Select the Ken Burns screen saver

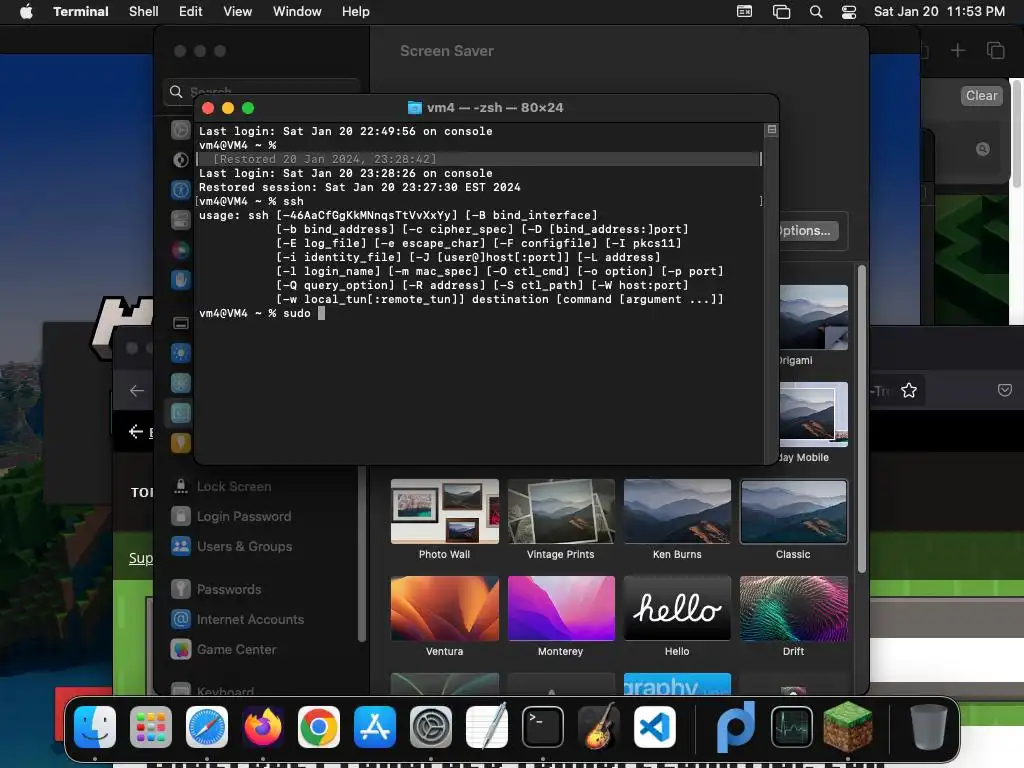pyautogui.click(x=677, y=511)
